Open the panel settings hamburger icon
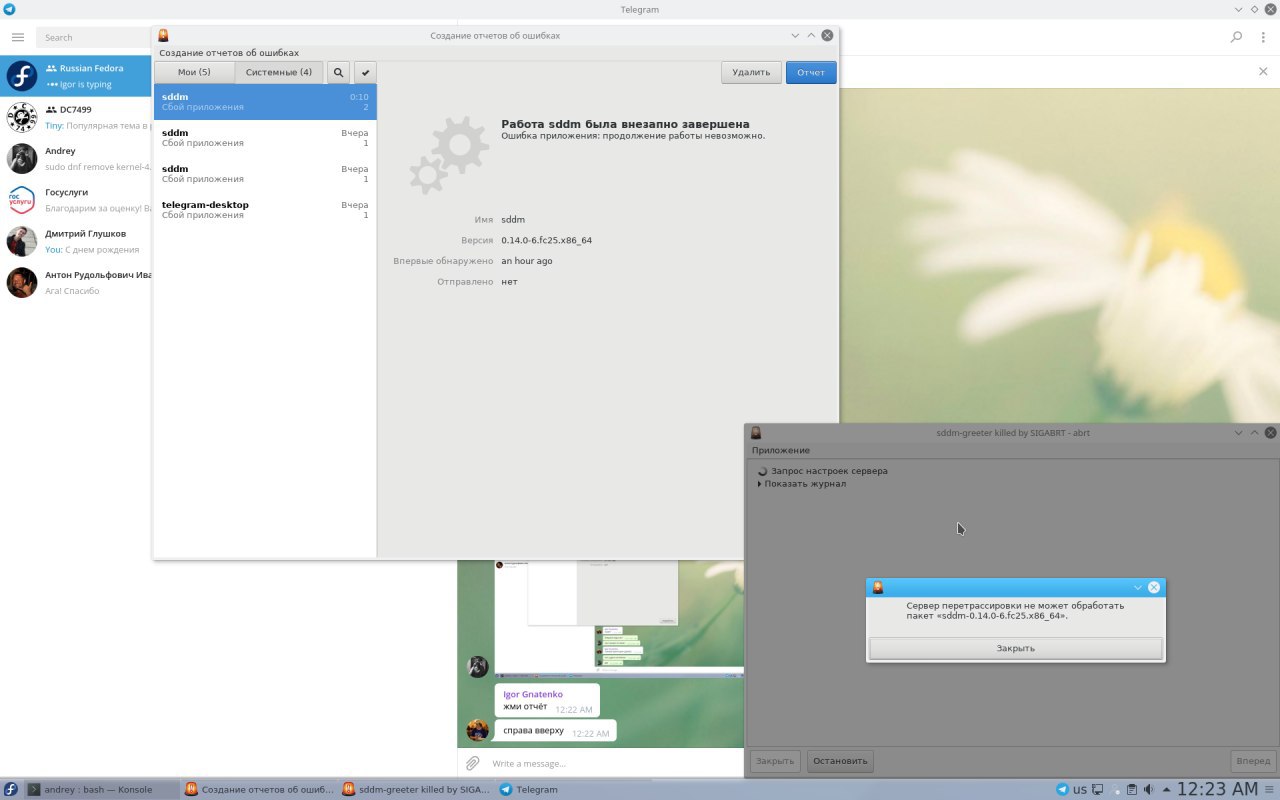Image resolution: width=1280 pixels, height=800 pixels. [1270, 789]
